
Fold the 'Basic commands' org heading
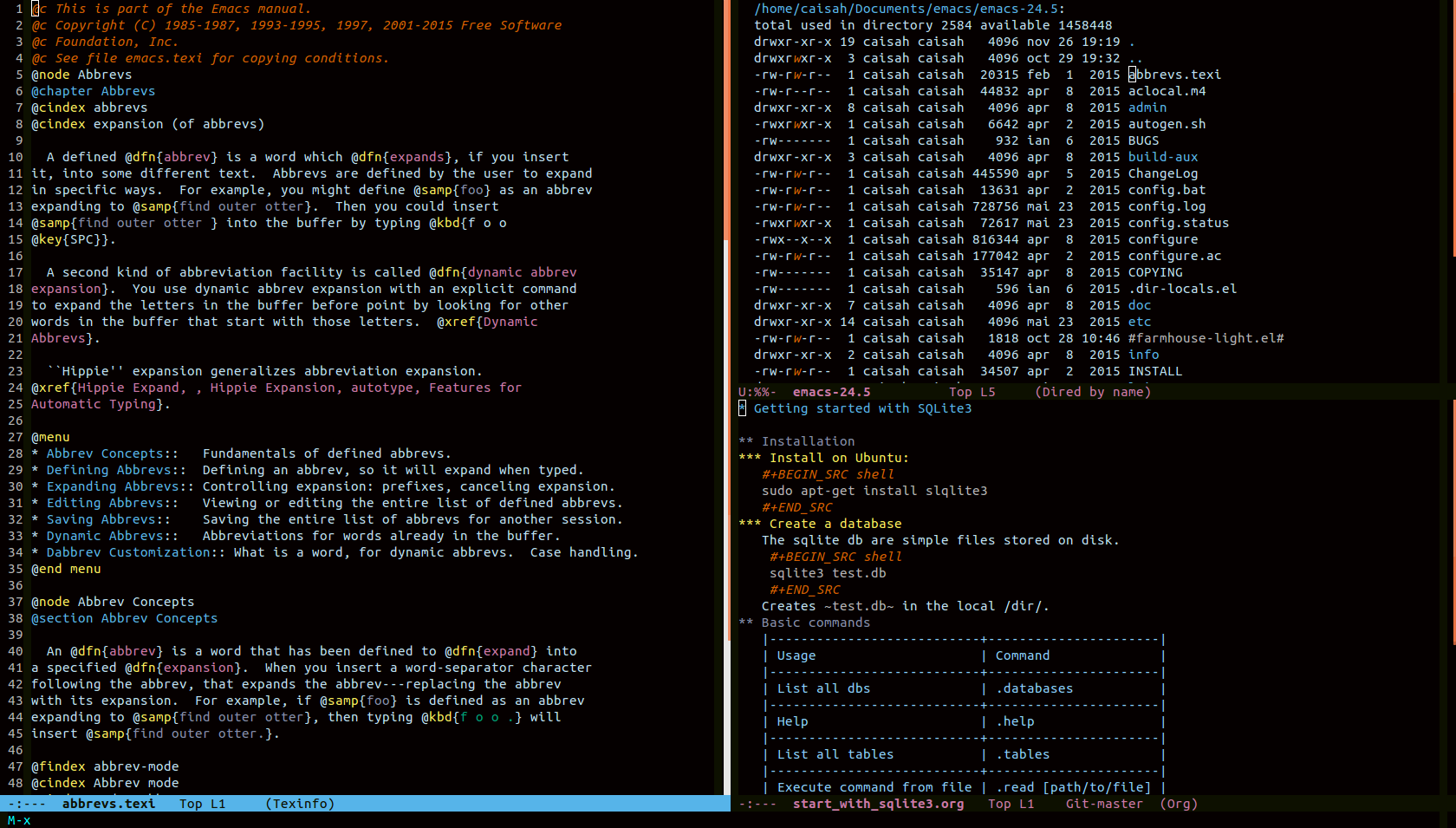(804, 623)
